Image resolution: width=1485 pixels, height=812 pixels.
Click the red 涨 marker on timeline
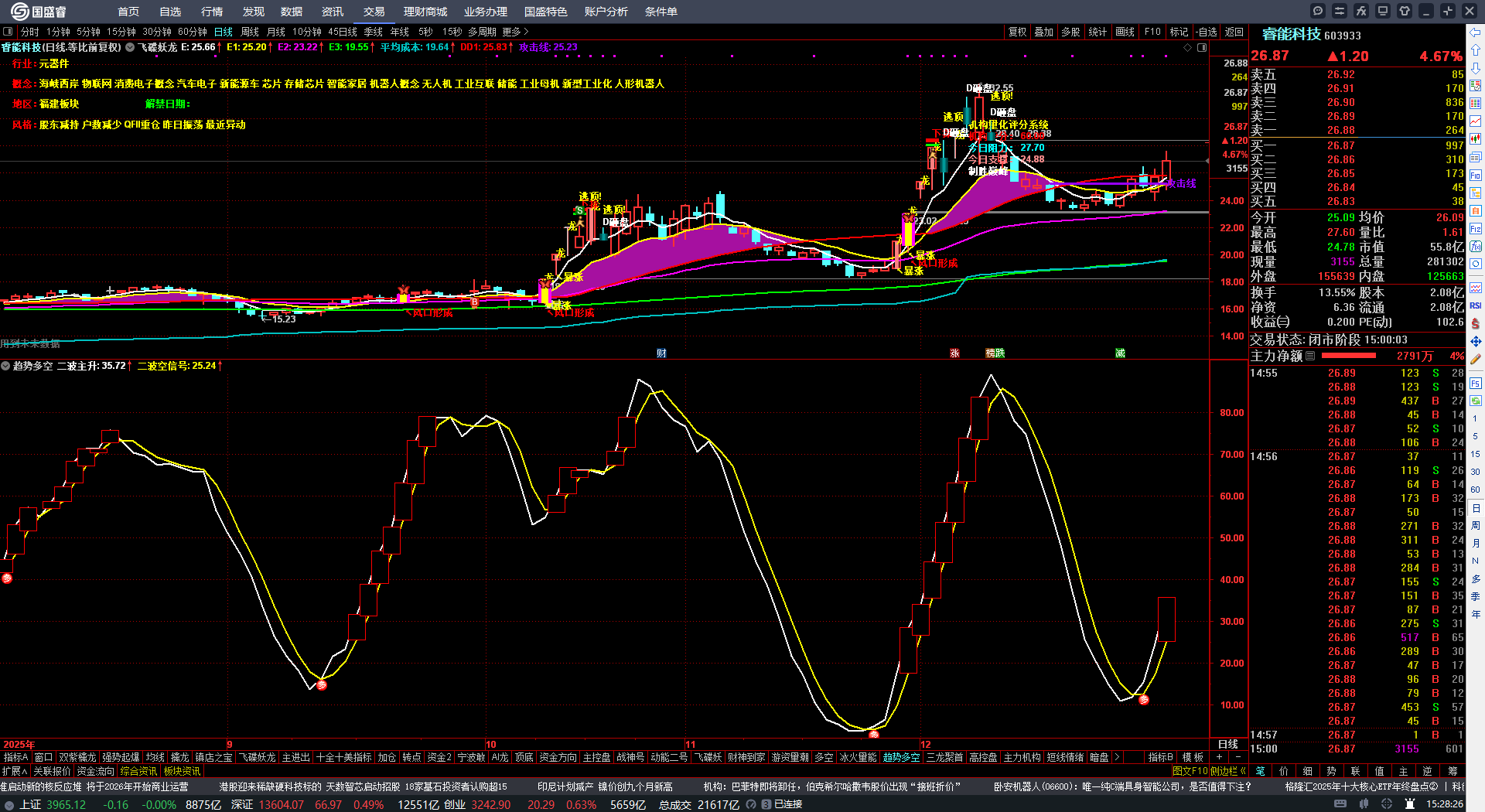click(954, 353)
